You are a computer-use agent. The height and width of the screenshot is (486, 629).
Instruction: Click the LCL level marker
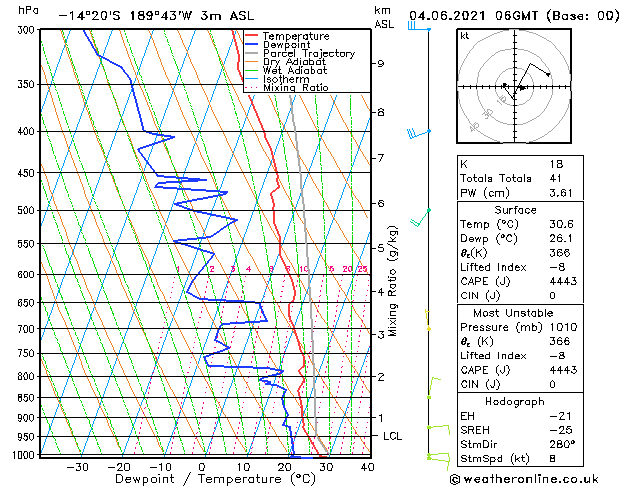tap(392, 436)
